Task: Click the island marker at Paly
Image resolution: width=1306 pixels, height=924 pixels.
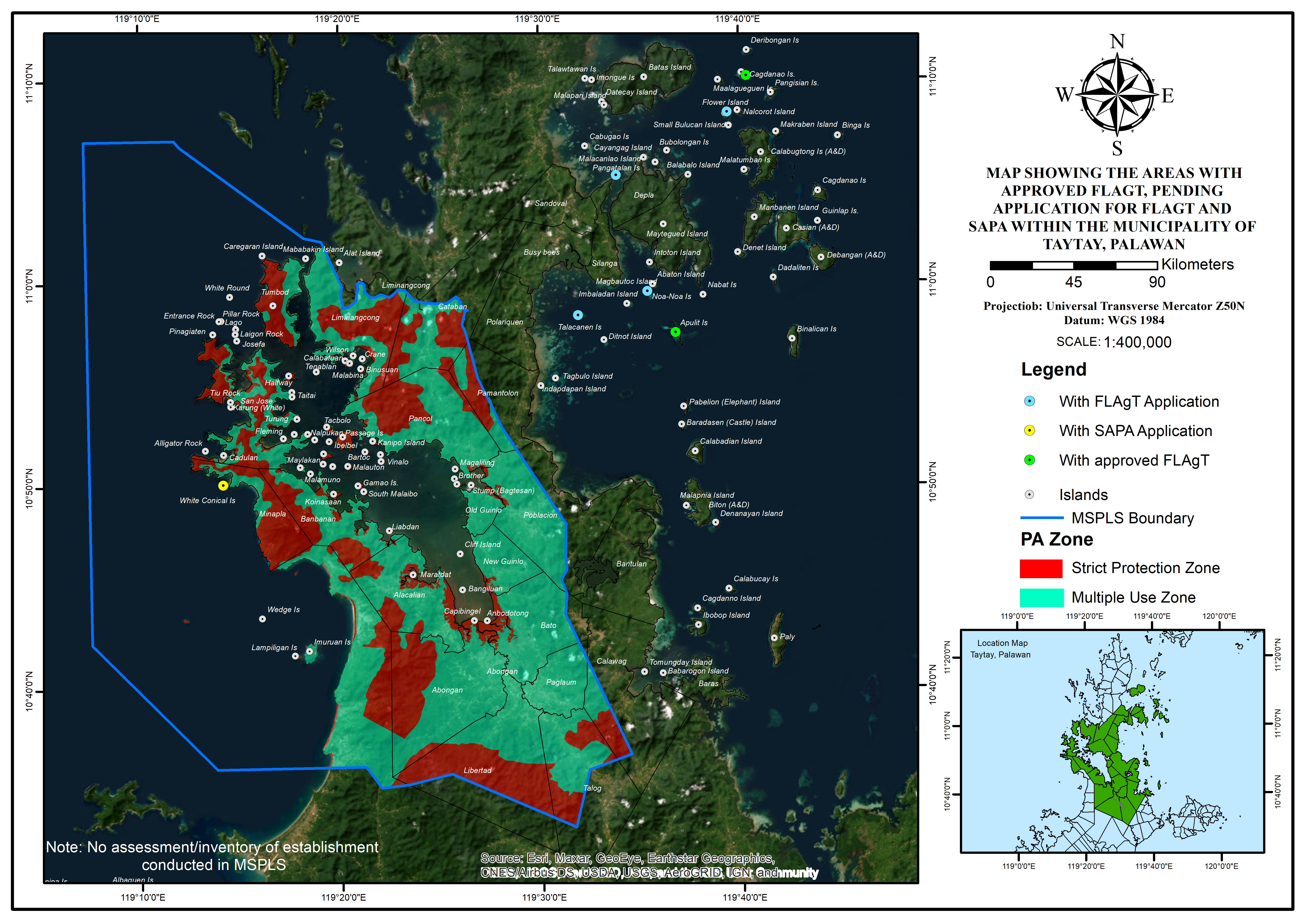Action: tap(774, 638)
